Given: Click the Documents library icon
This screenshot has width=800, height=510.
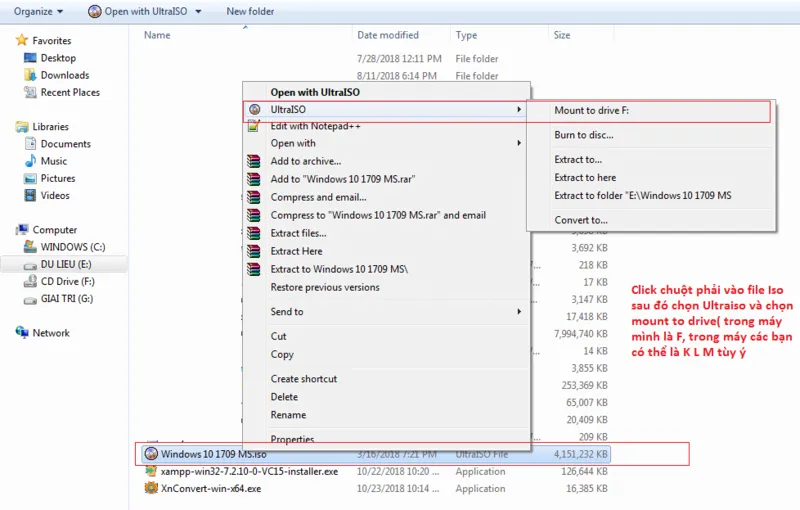Looking at the screenshot, I should (30, 144).
